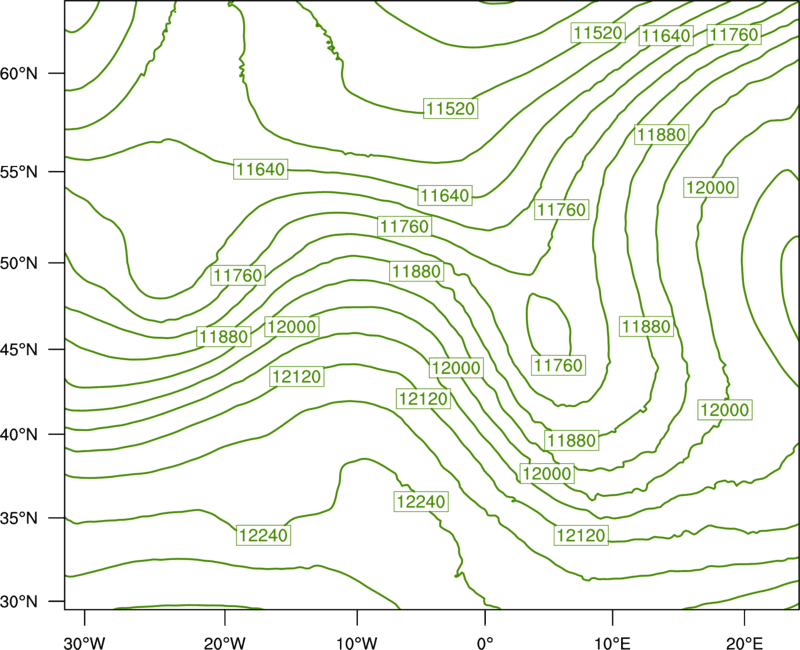Click the northernmost 11880 contour label
The height and width of the screenshot is (650, 800).
pyautogui.click(x=662, y=135)
